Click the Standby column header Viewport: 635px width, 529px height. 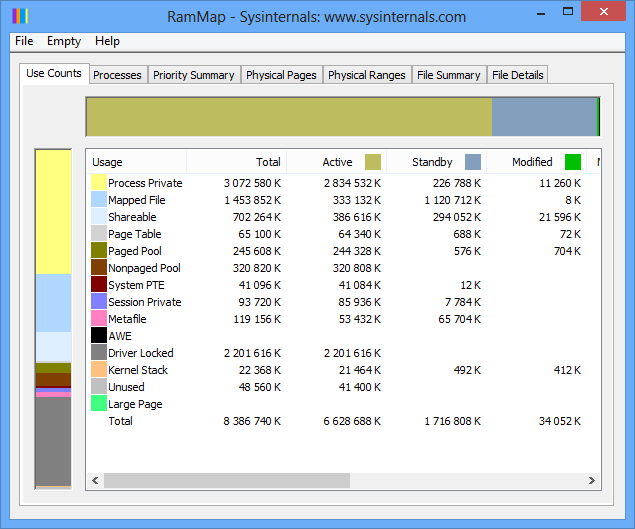(437, 162)
